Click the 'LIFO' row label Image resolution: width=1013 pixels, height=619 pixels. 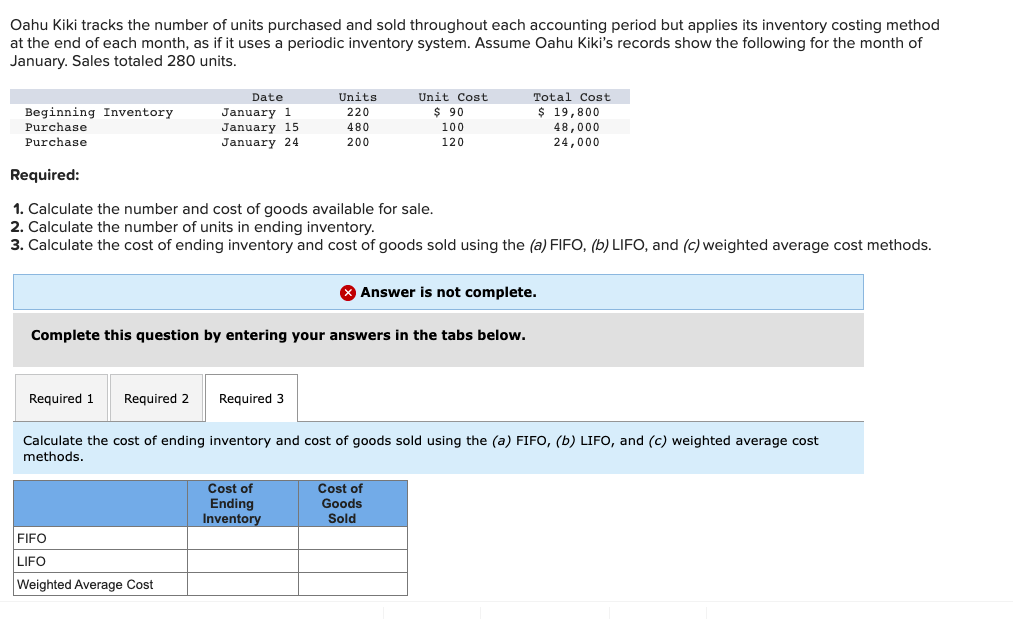[31, 561]
